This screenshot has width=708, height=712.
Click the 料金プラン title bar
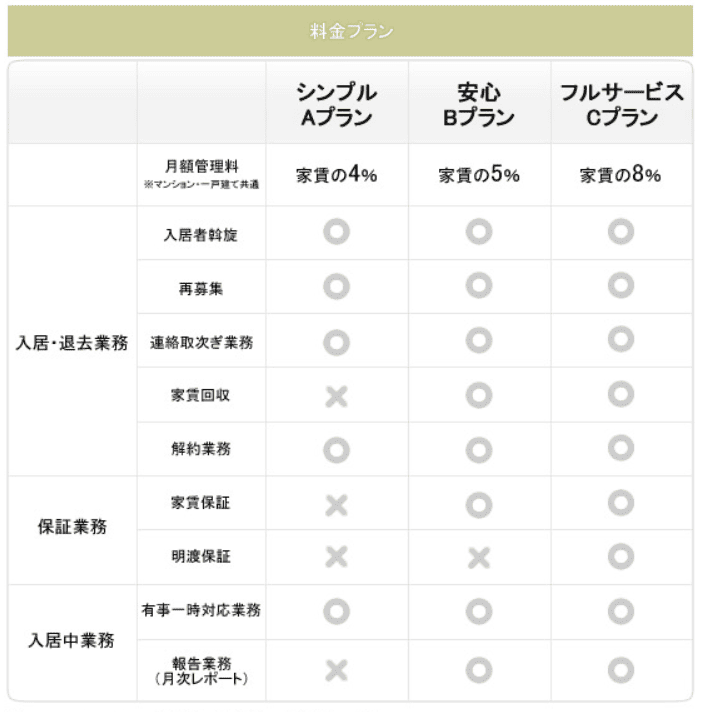pos(350,31)
